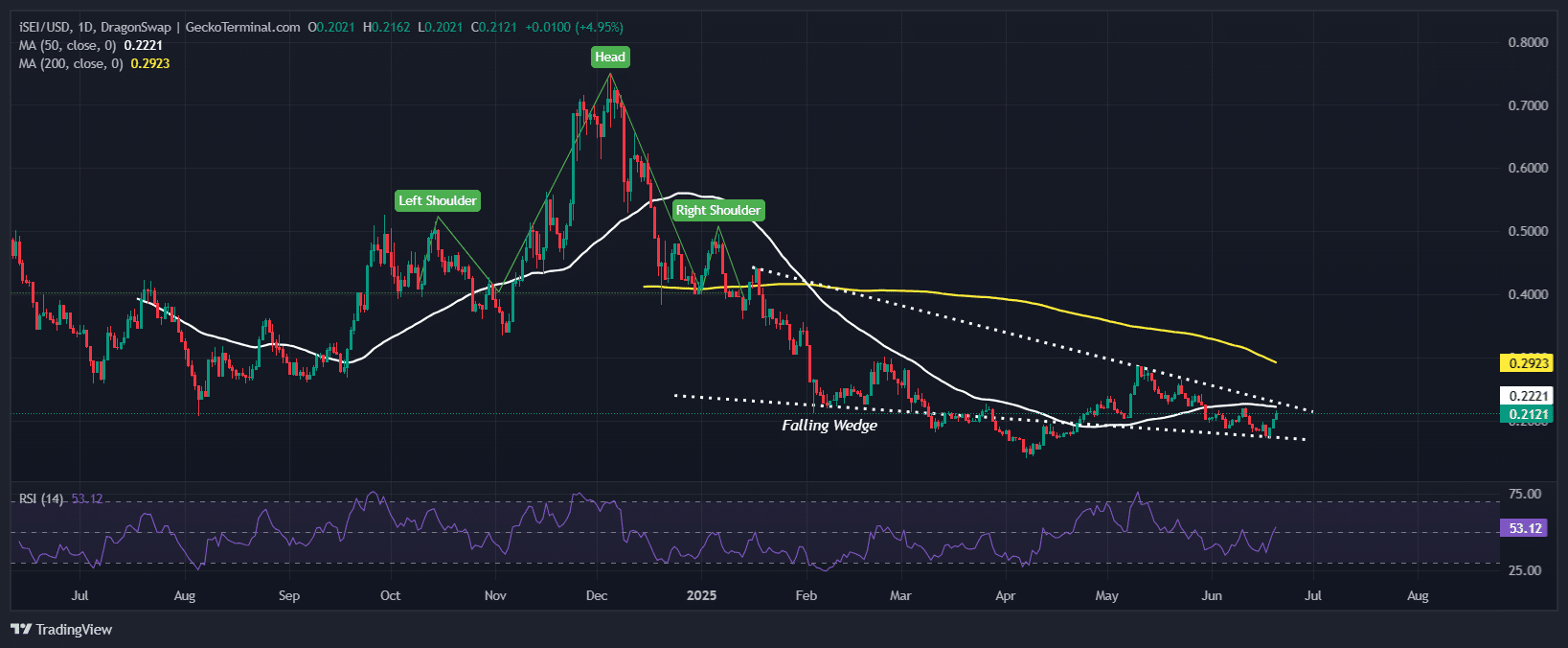Screen dimensions: 1568x648
Task: Click the Jun label on time axis
Action: click(x=1212, y=595)
